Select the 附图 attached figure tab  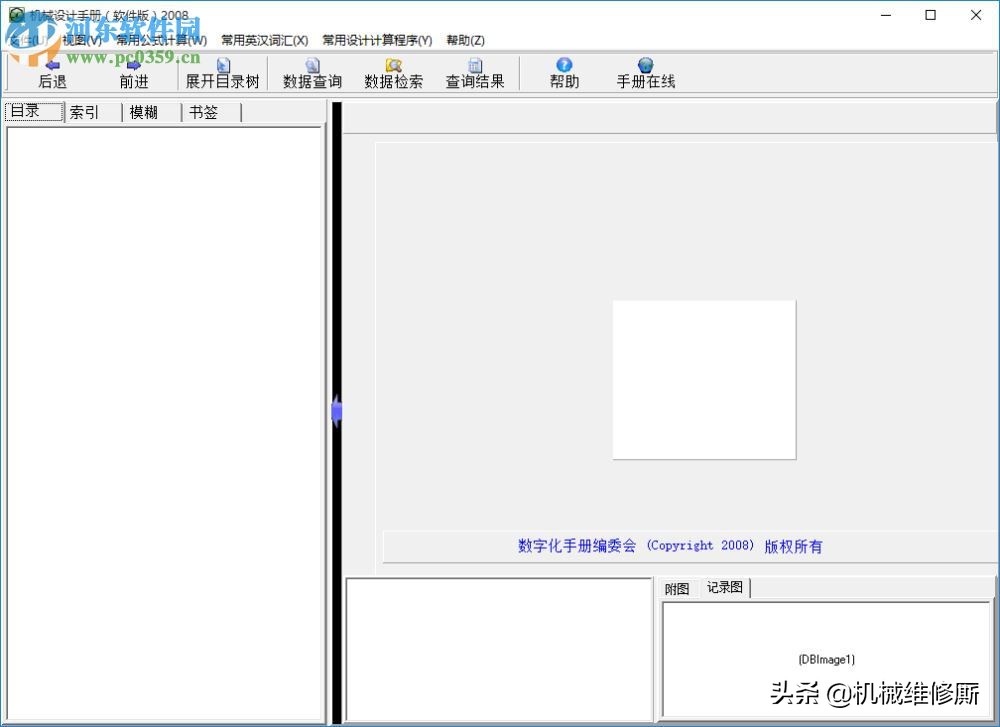coord(676,587)
